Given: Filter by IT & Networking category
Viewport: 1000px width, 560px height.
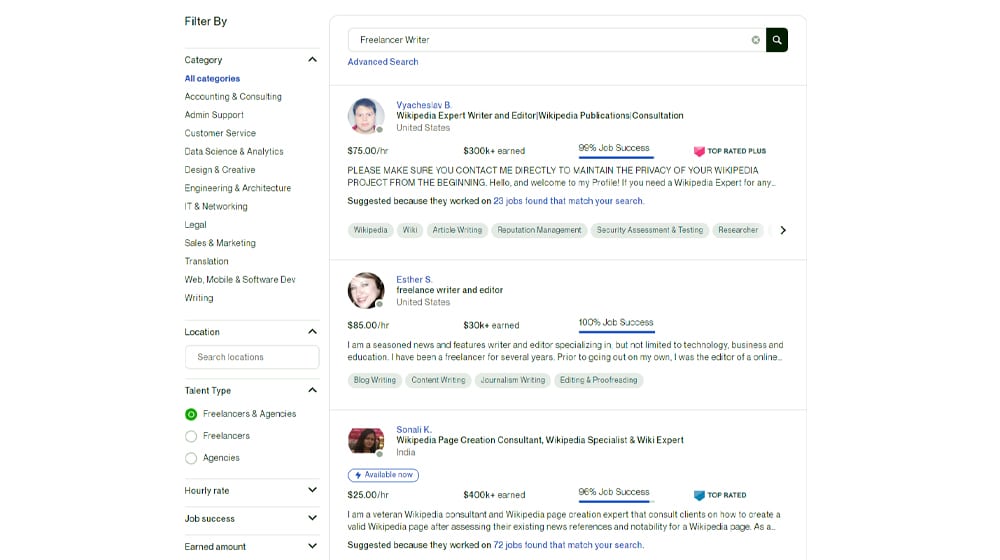Looking at the screenshot, I should [216, 207].
